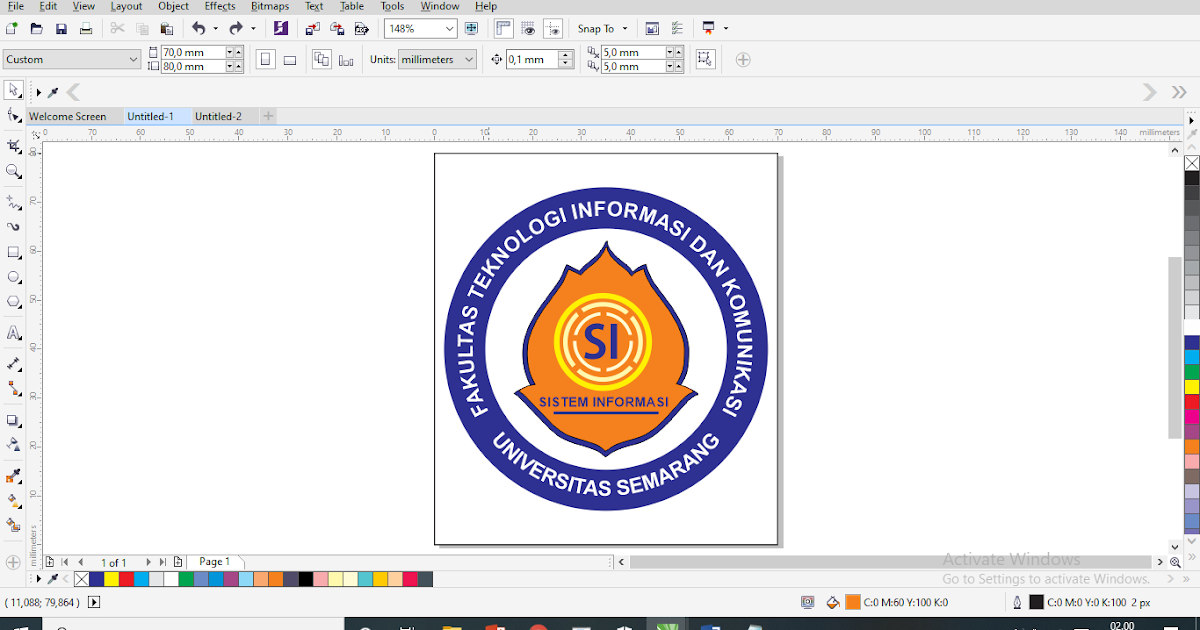The height and width of the screenshot is (630, 1200).
Task: Select the Shape tool in the toolbox
Action: (13, 116)
